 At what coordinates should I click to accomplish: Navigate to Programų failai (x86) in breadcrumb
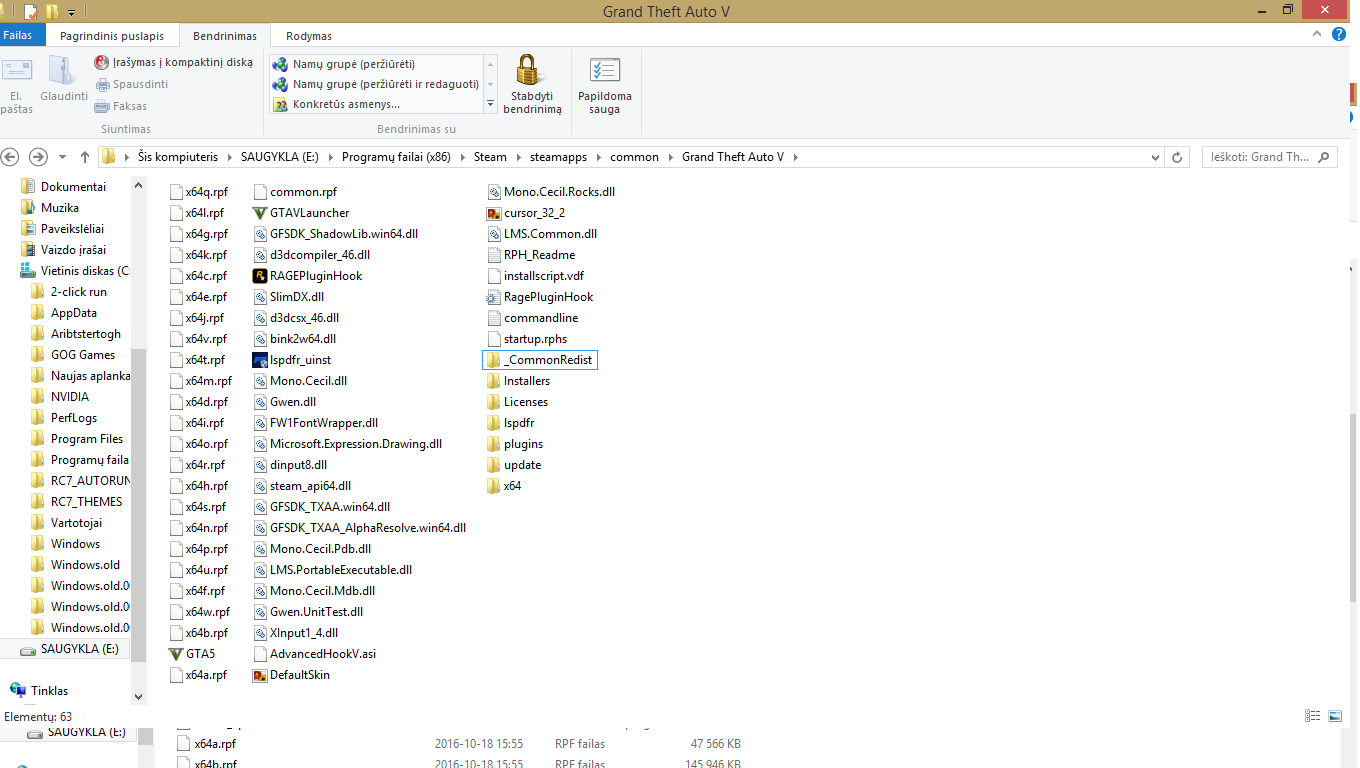pyautogui.click(x=396, y=157)
